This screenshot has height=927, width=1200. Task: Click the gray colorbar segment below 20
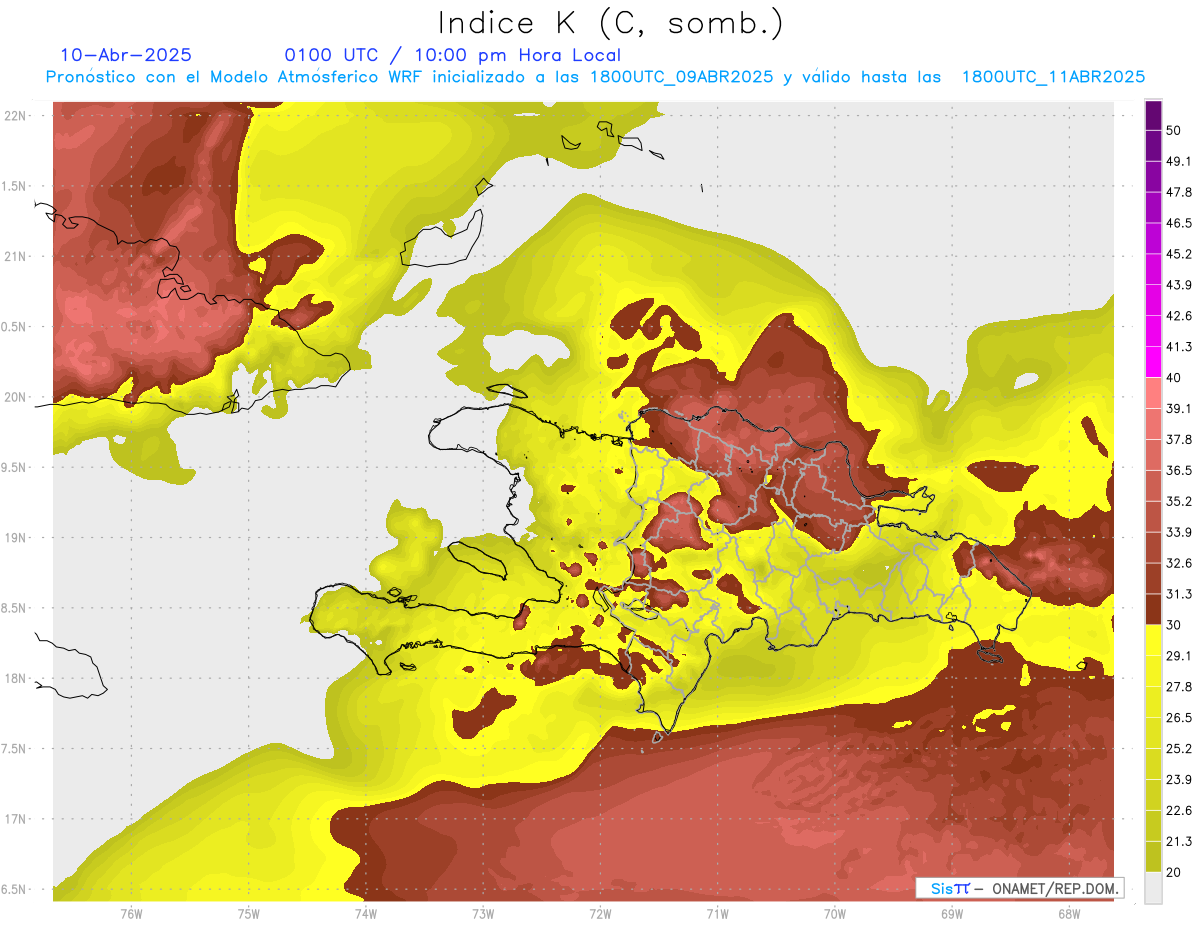click(x=1153, y=888)
